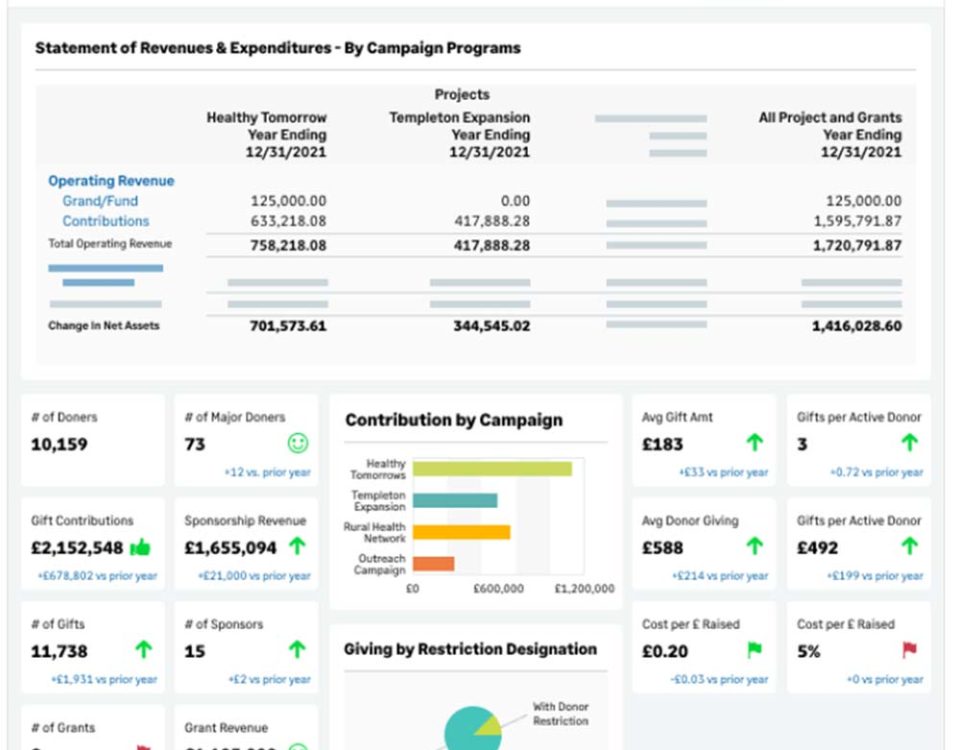The image size is (960, 750).
Task: Click the Giving by Restriction Designation title
Action: click(x=470, y=649)
